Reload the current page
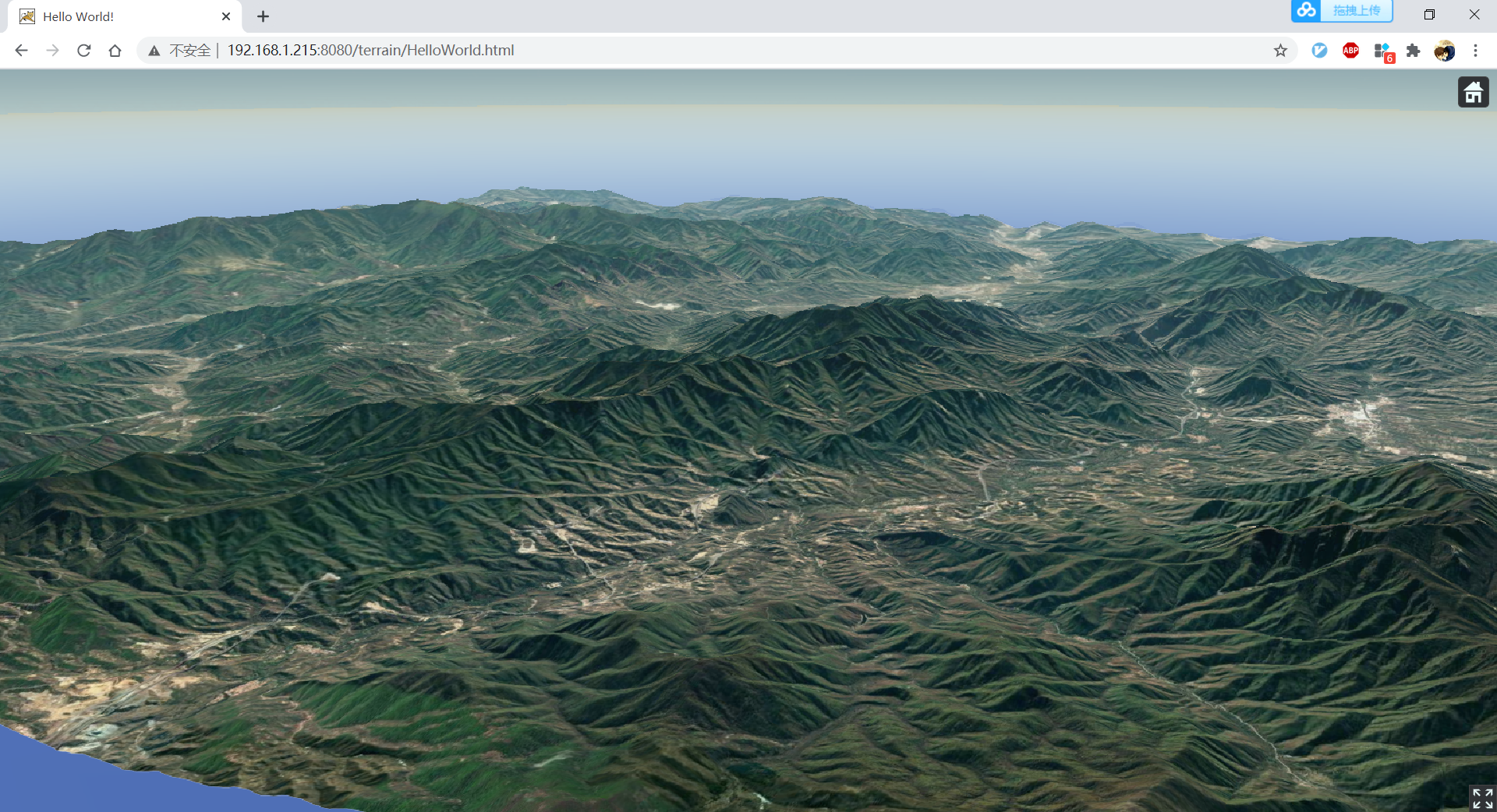This screenshot has width=1497, height=812. click(x=84, y=51)
